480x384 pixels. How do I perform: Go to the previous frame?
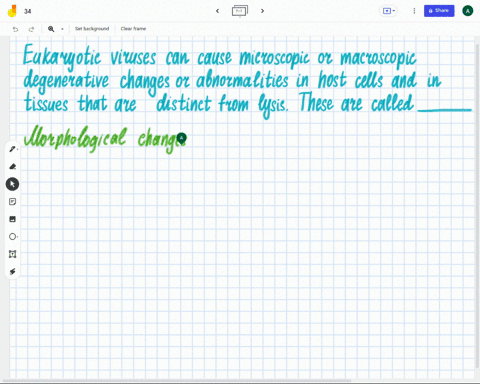click(x=217, y=11)
